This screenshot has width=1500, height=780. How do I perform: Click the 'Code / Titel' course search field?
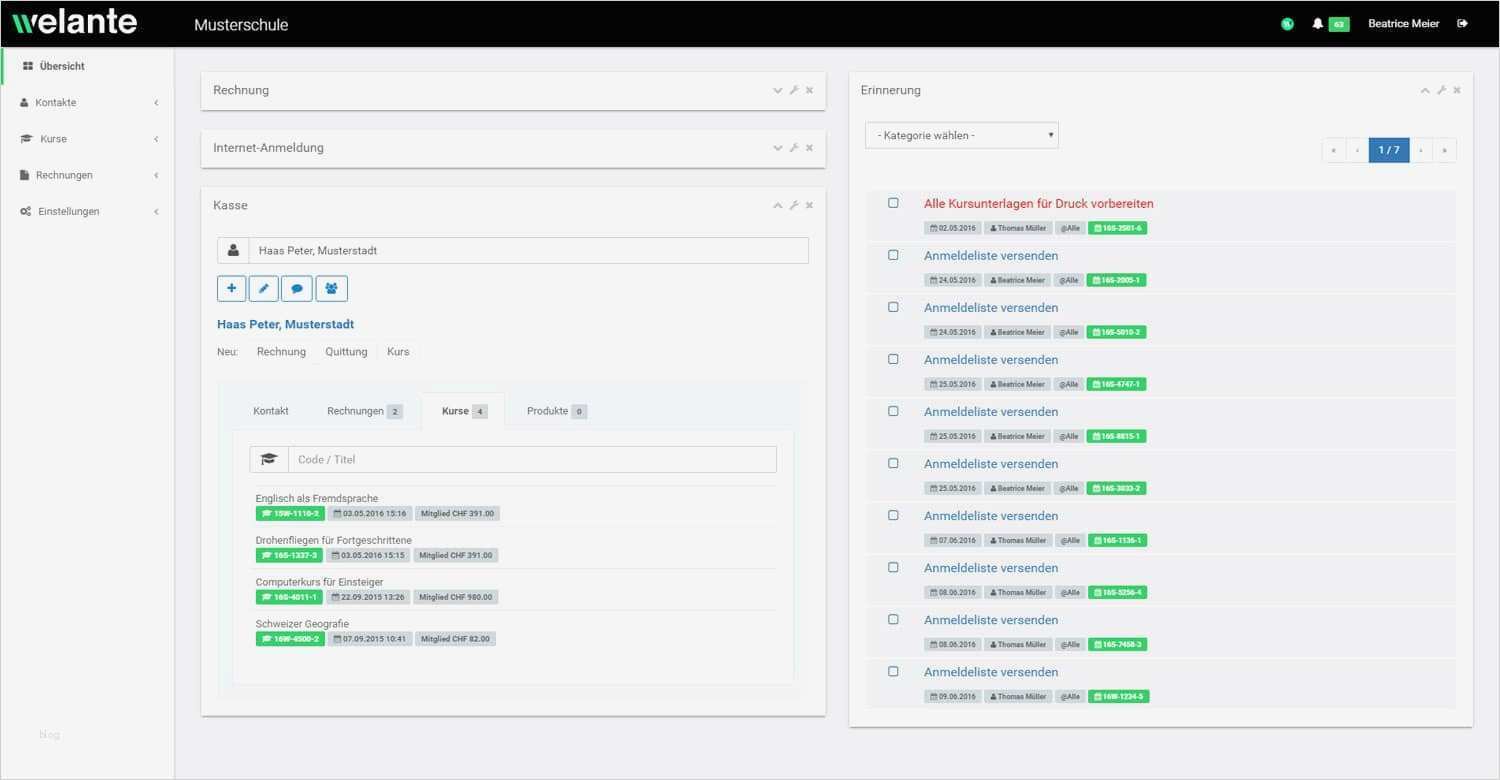[532, 459]
